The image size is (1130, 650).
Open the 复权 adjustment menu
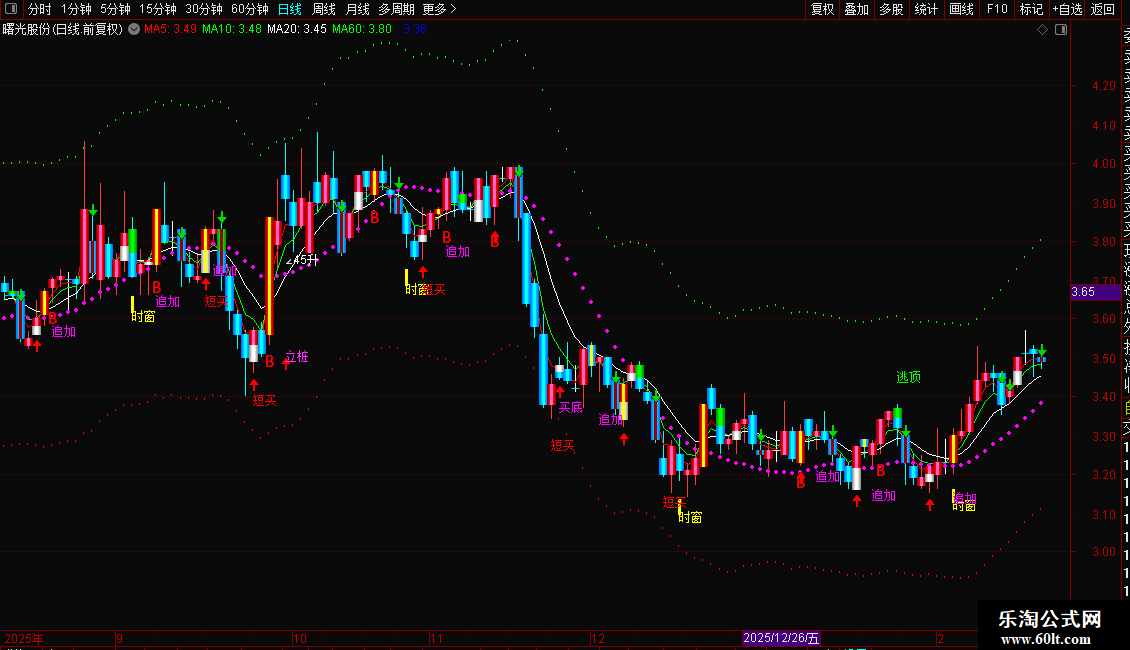click(822, 9)
